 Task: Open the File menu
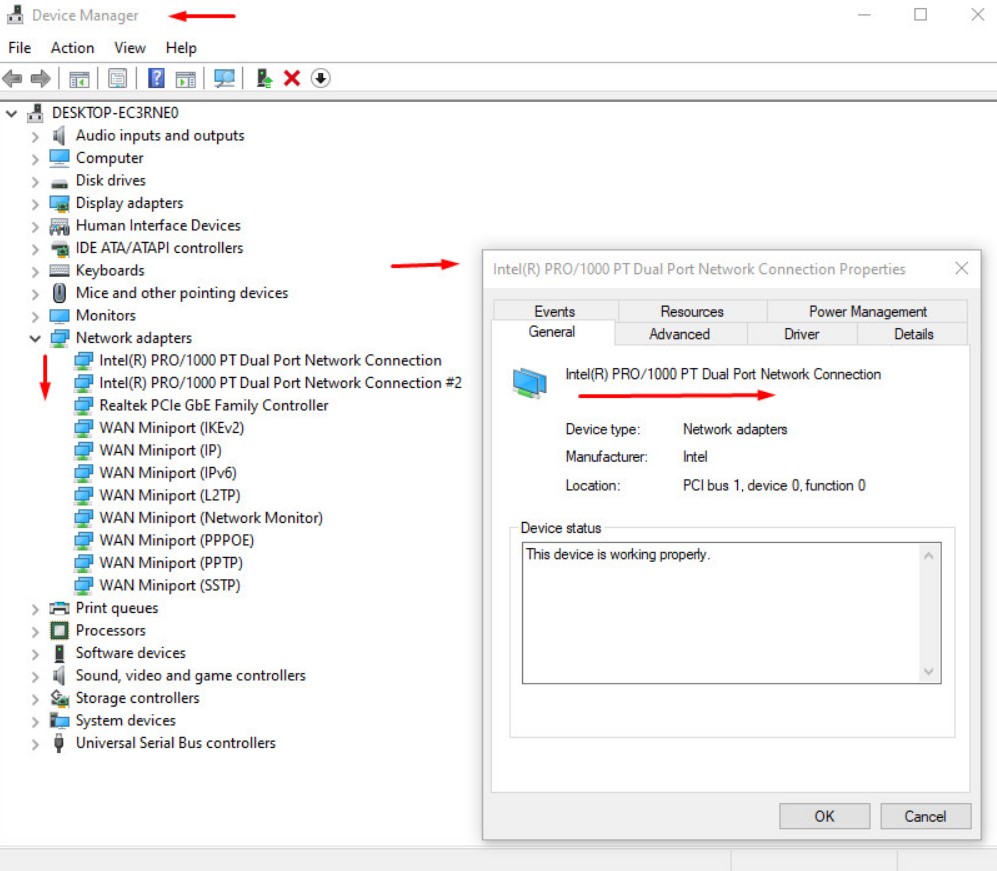click(20, 48)
